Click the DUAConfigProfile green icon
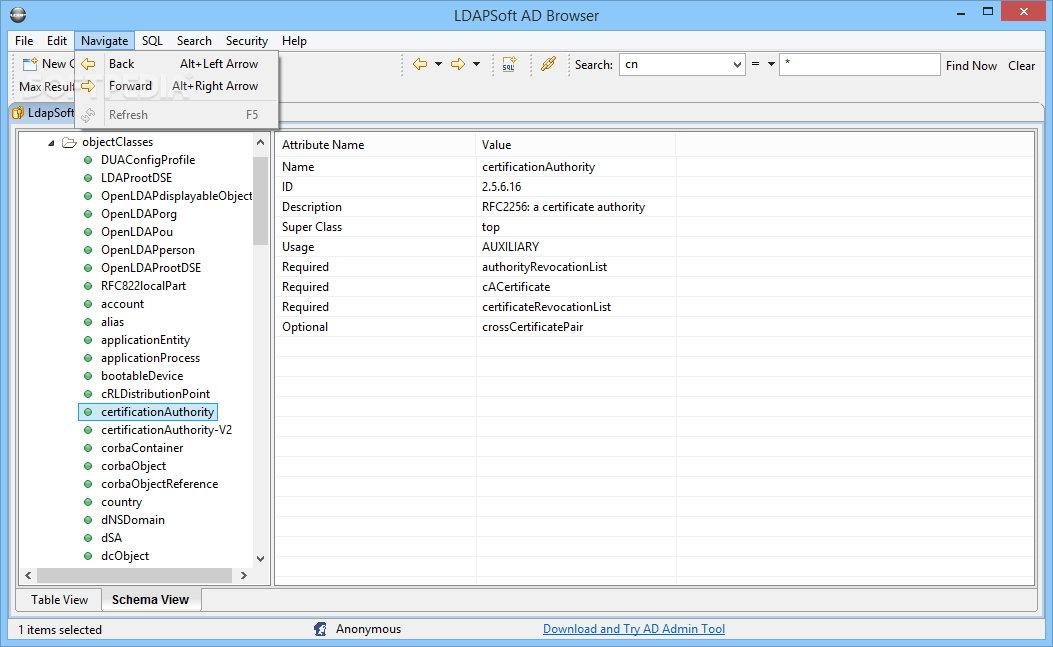The width and height of the screenshot is (1053, 647). coord(88,160)
